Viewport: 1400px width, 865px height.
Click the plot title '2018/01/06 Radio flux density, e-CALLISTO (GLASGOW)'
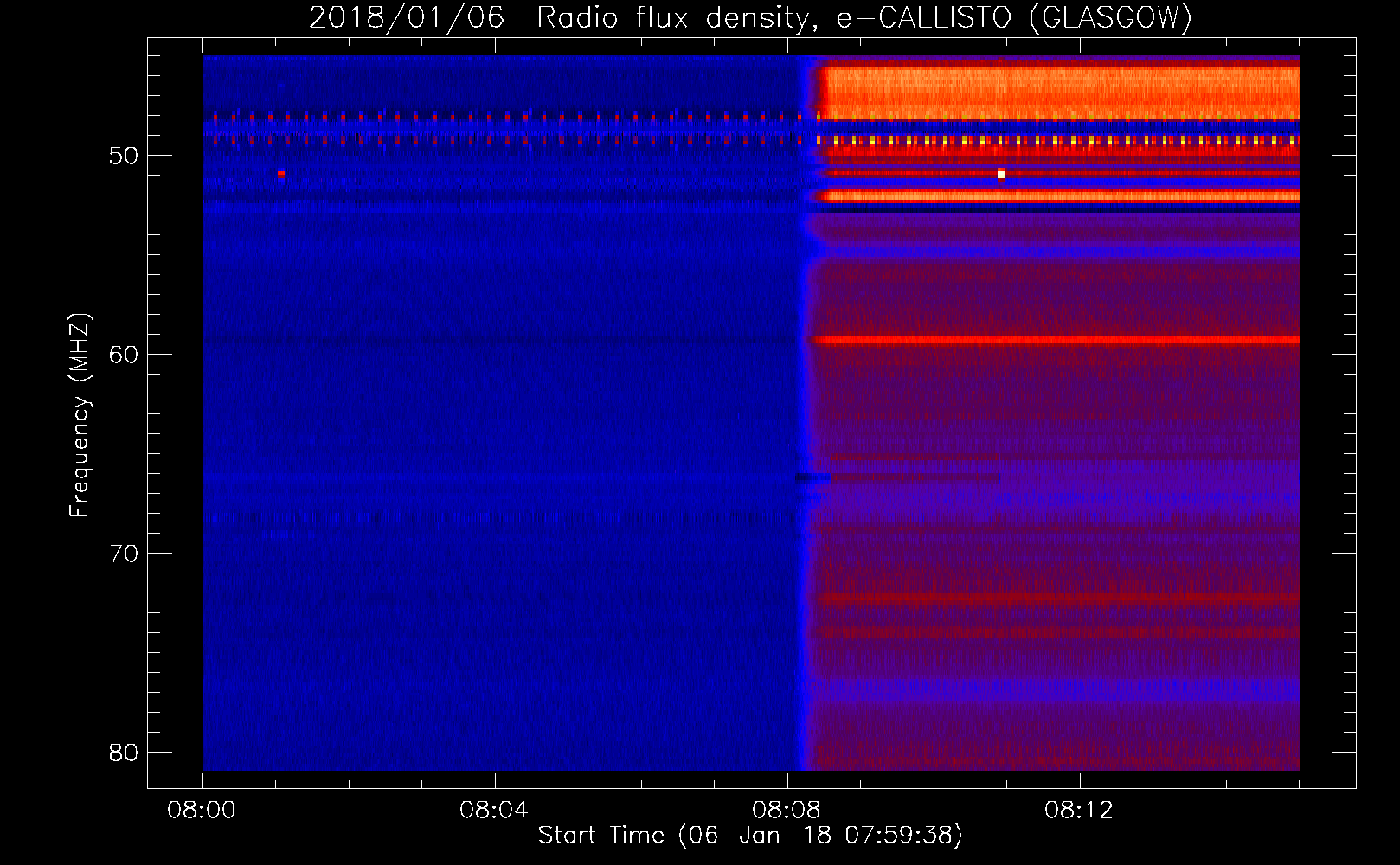[x=750, y=17]
